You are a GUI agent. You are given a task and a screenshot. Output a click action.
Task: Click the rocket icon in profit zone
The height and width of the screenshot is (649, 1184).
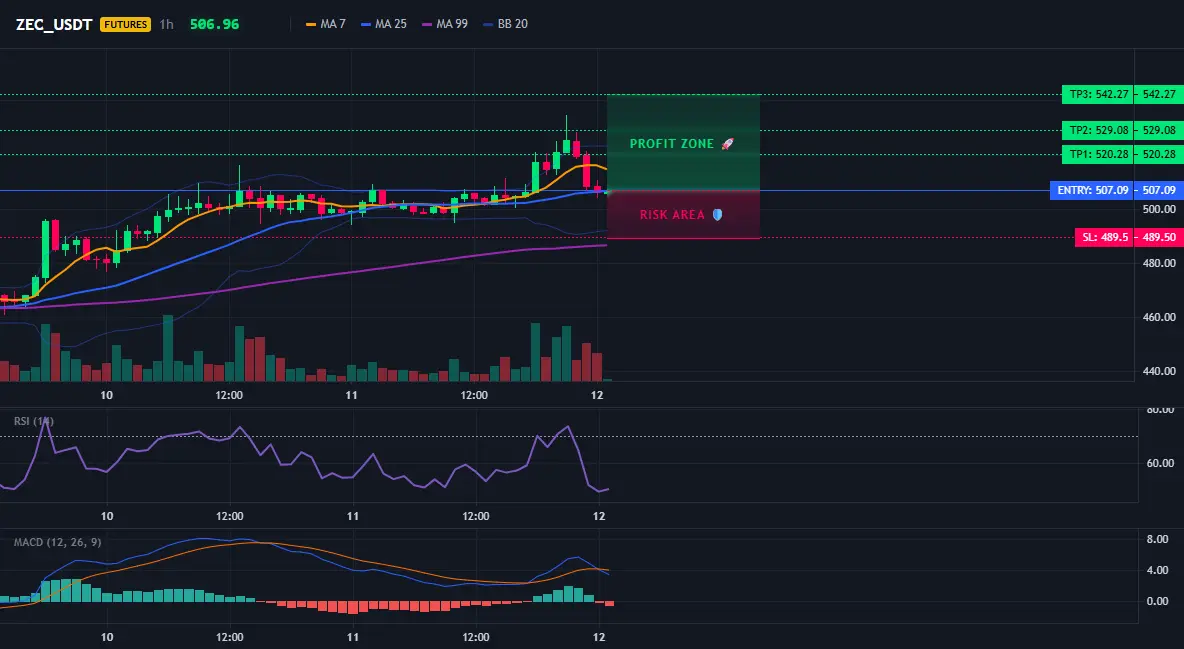point(727,144)
